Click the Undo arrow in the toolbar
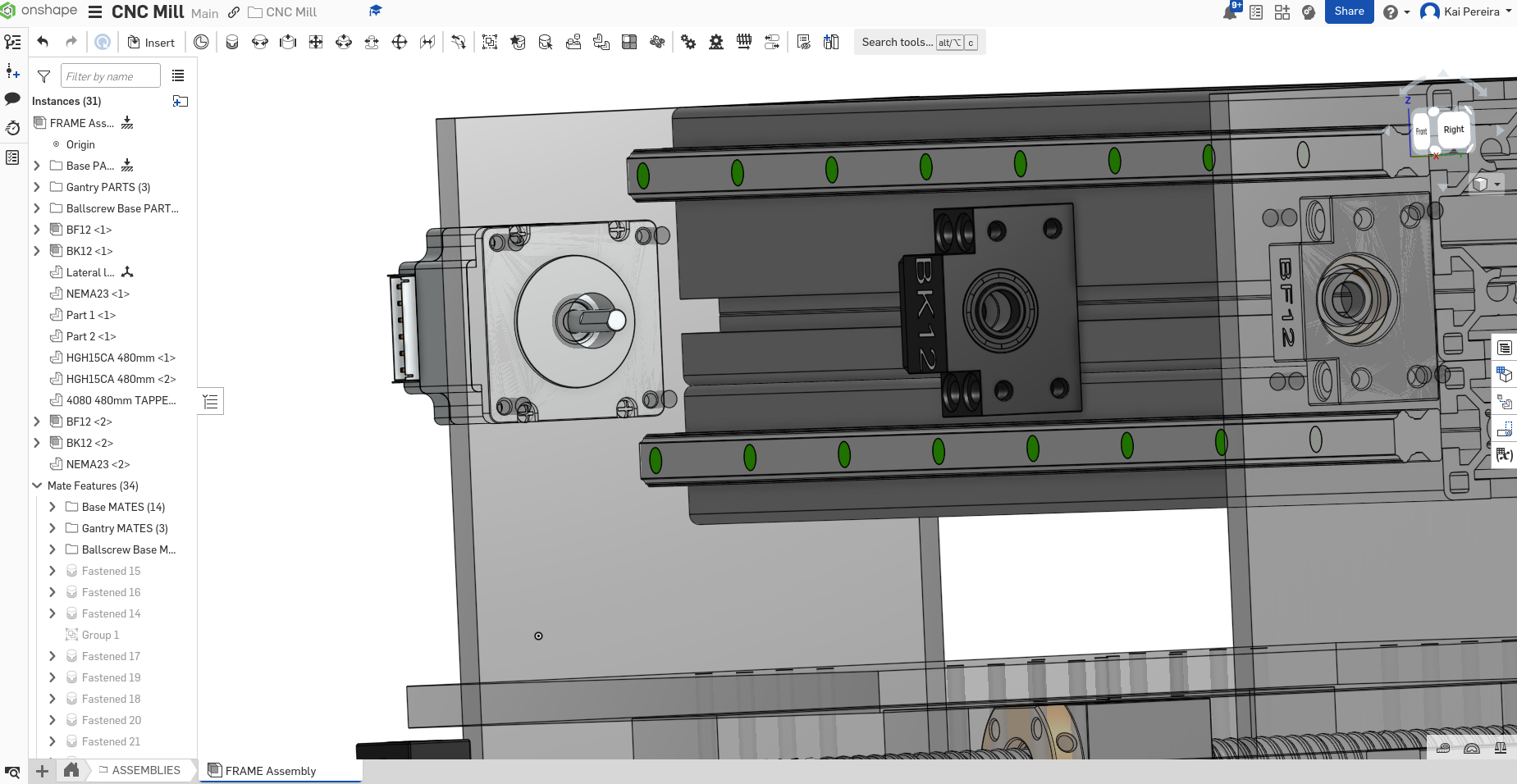The image size is (1517, 784). (x=43, y=42)
